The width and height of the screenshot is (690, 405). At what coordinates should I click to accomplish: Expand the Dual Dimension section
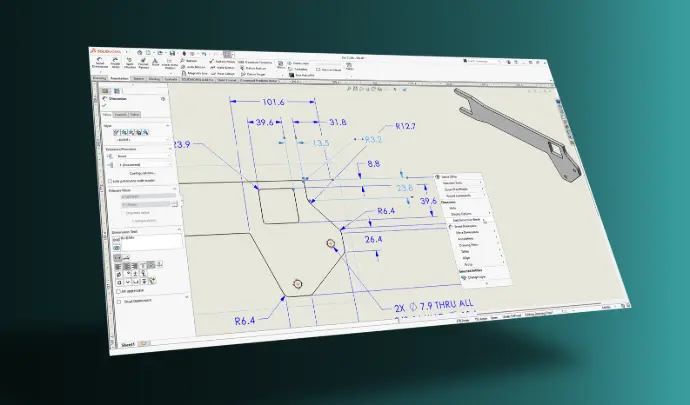pos(187,297)
